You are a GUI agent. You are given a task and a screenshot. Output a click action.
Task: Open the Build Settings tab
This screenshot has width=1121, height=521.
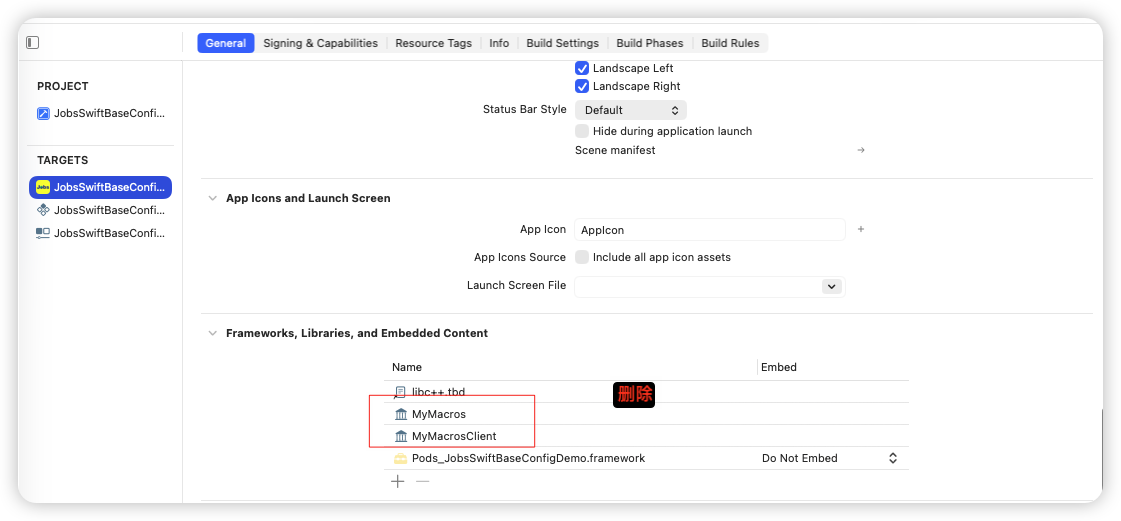[563, 43]
